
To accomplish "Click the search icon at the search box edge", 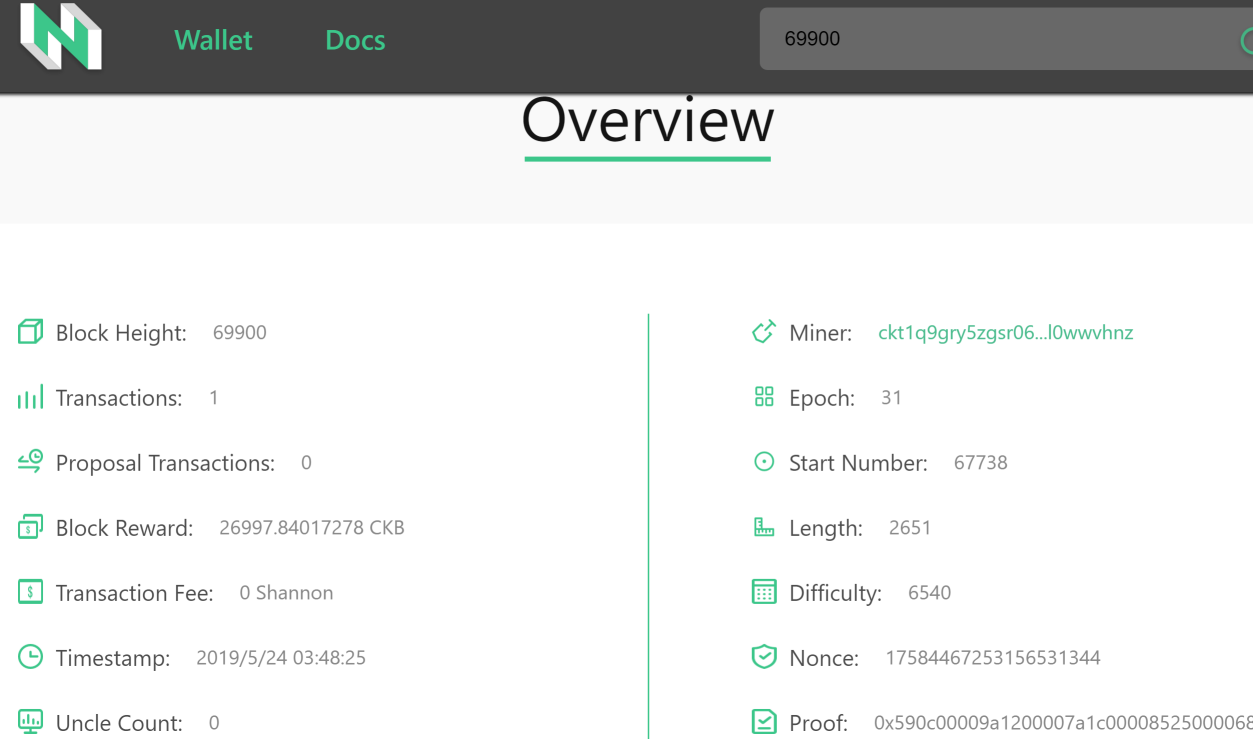I will [1246, 40].
